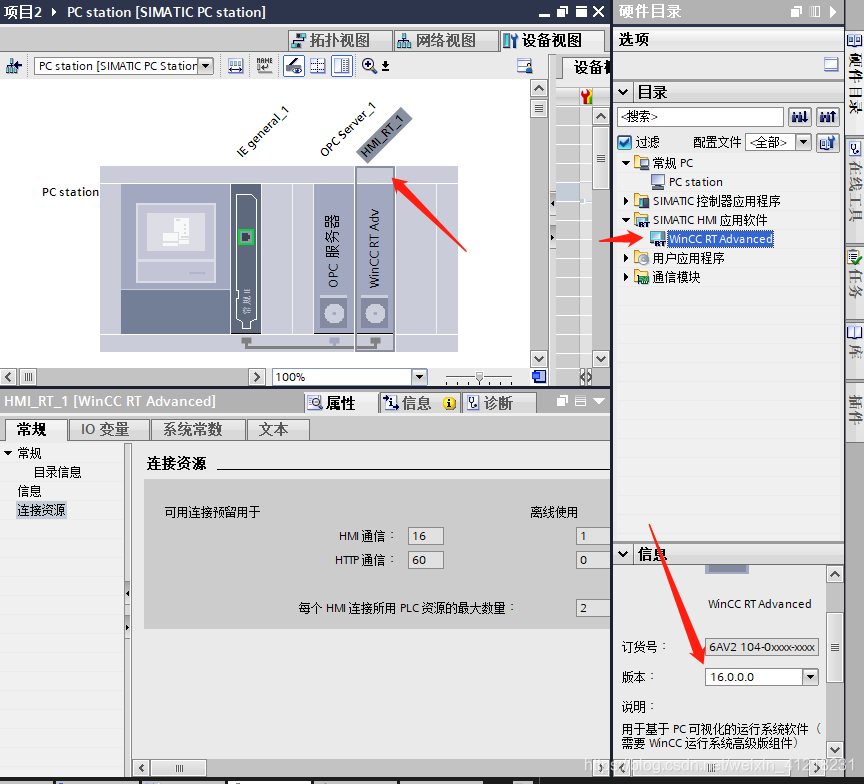Click the zoom slider handle
The image size is (864, 784).
click(x=479, y=377)
